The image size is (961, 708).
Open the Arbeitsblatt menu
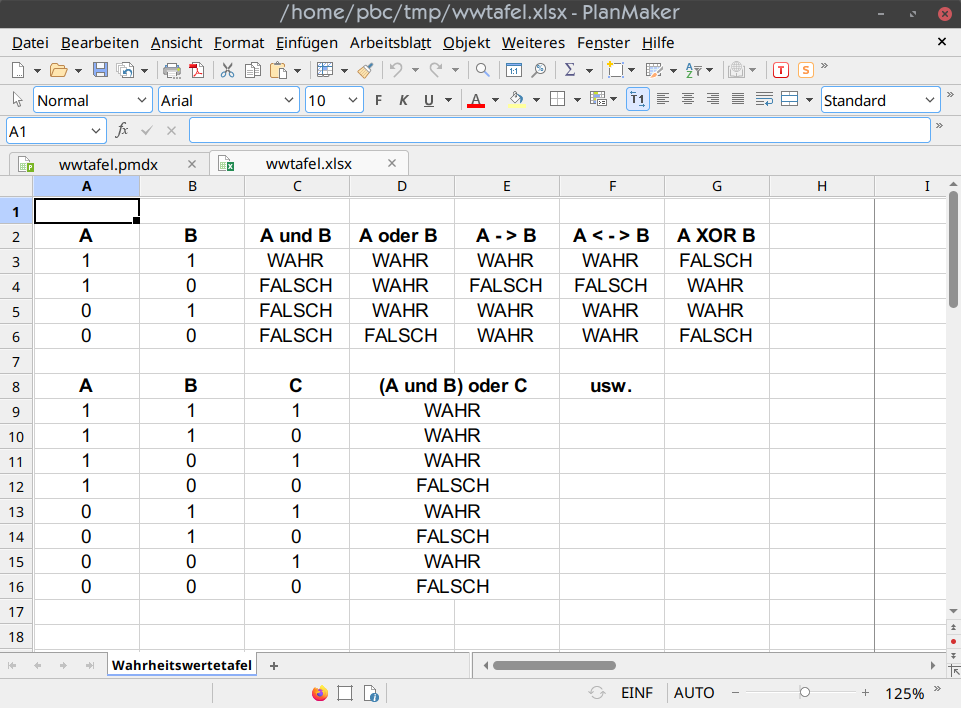point(390,43)
